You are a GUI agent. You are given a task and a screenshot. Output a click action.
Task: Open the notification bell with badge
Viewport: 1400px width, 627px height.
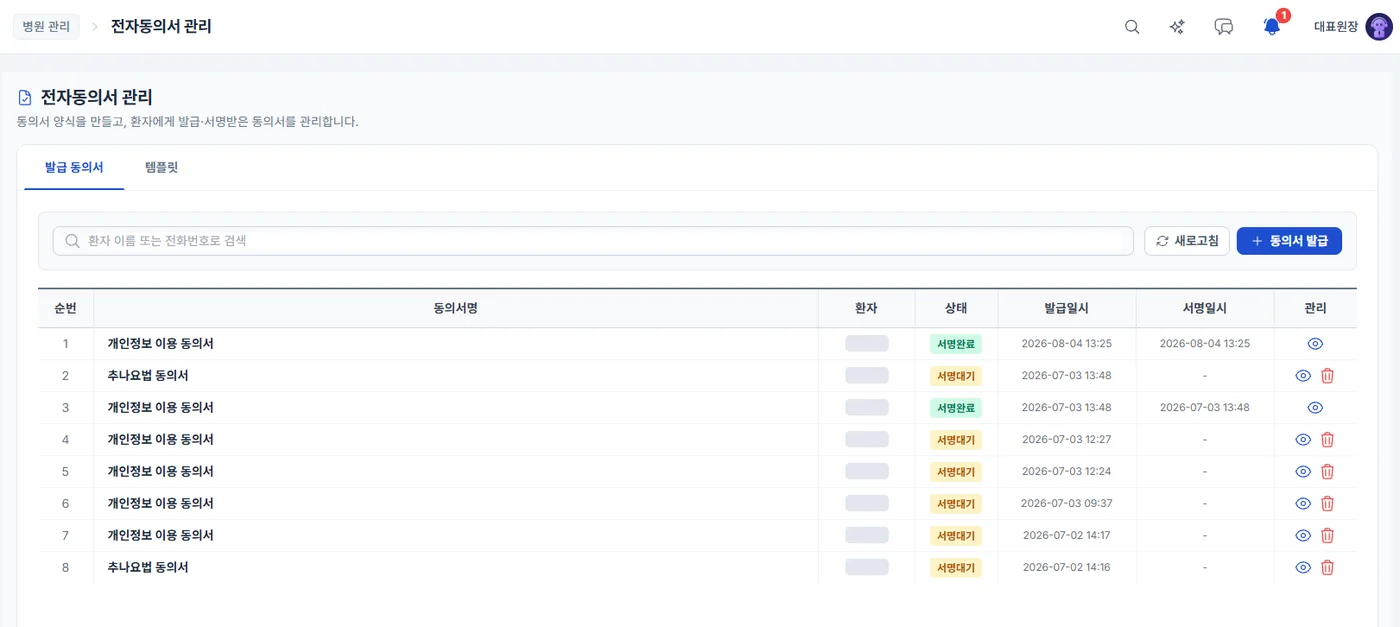(1272, 27)
